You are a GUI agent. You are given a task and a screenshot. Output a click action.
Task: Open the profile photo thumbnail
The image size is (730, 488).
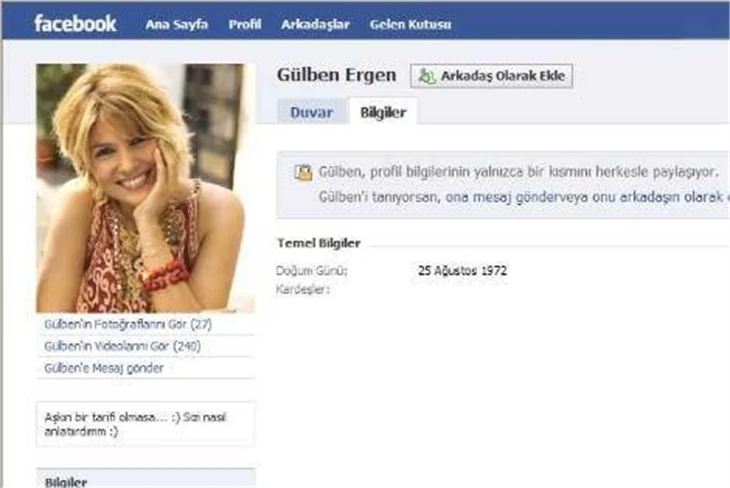pos(146,188)
